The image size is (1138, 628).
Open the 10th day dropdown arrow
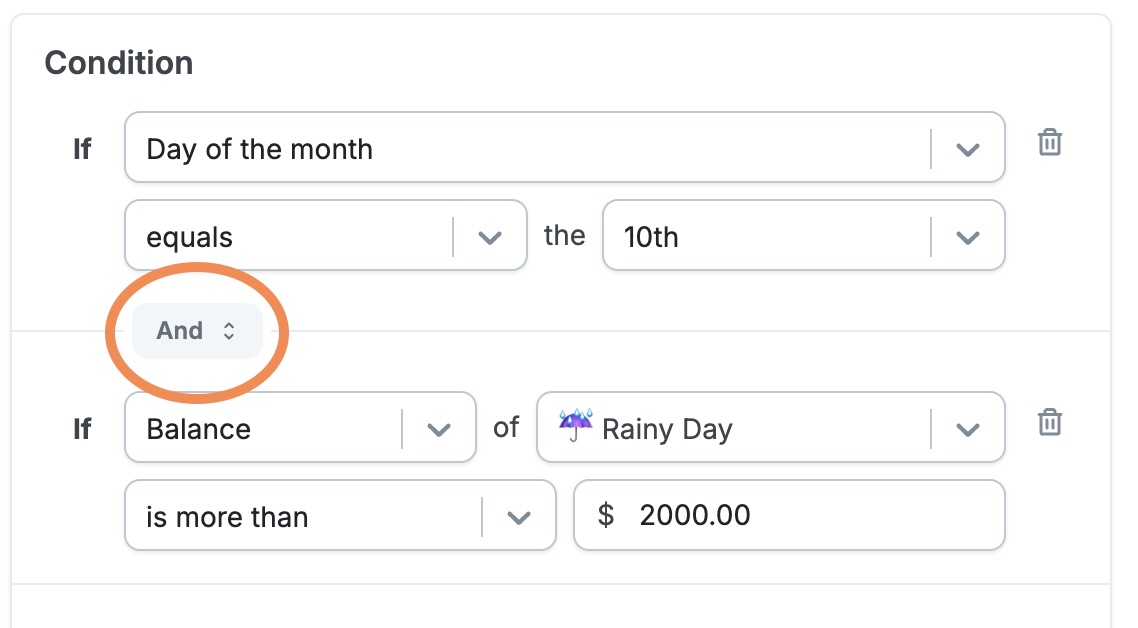[967, 237]
